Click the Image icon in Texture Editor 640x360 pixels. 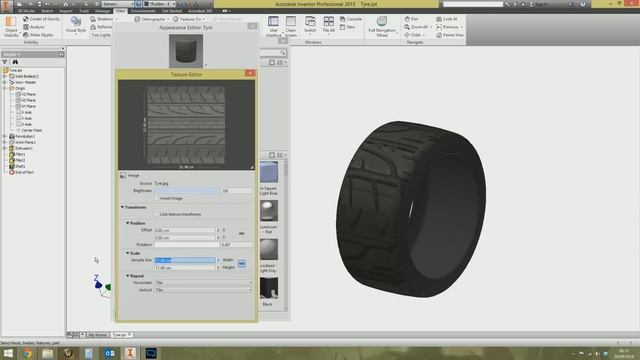click(x=123, y=176)
